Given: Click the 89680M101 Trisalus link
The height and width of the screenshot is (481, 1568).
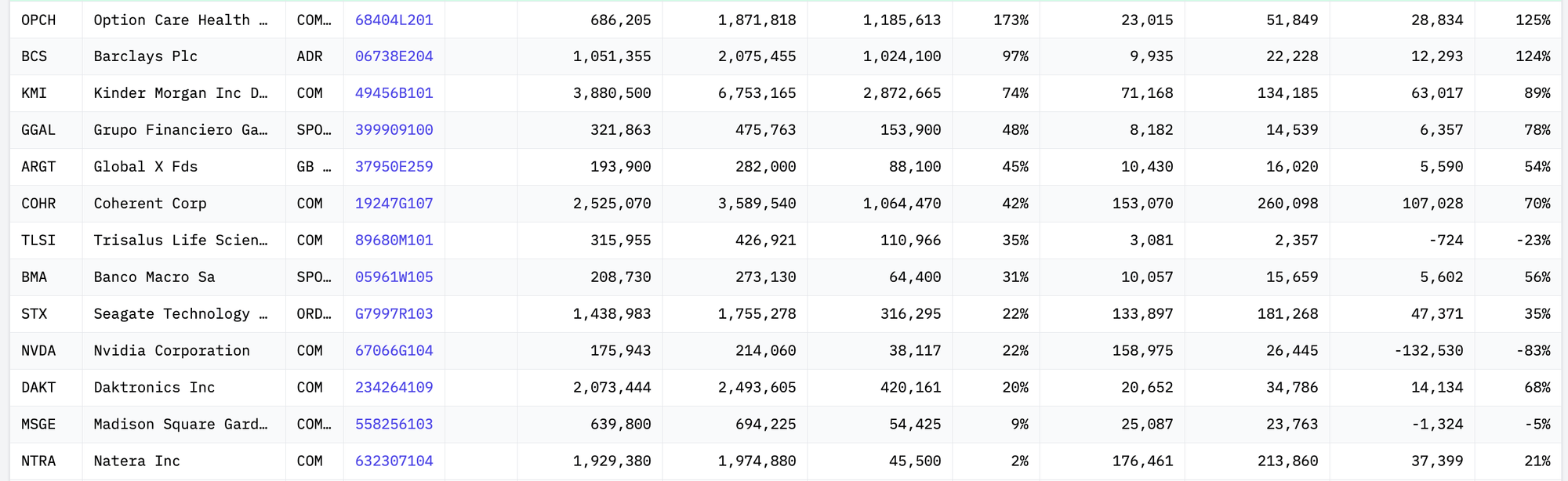Looking at the screenshot, I should coord(394,240).
